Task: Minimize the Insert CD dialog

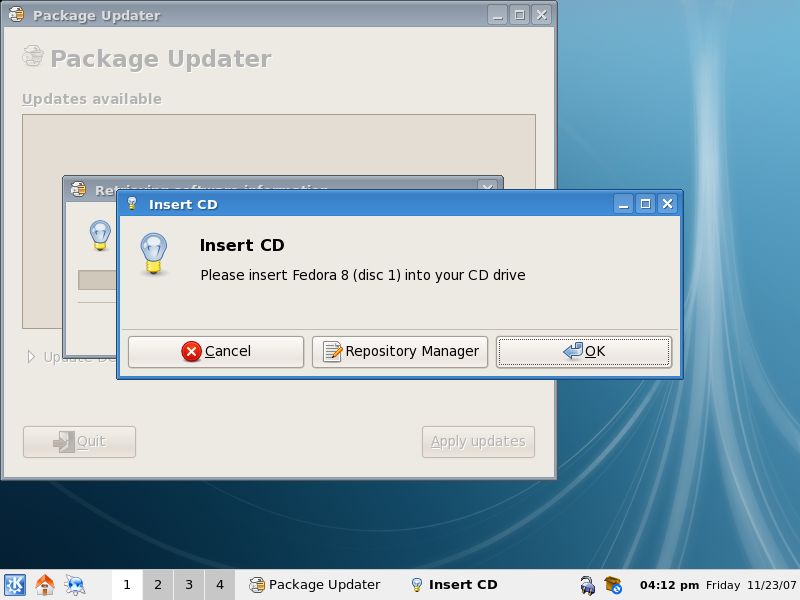Action: point(623,204)
